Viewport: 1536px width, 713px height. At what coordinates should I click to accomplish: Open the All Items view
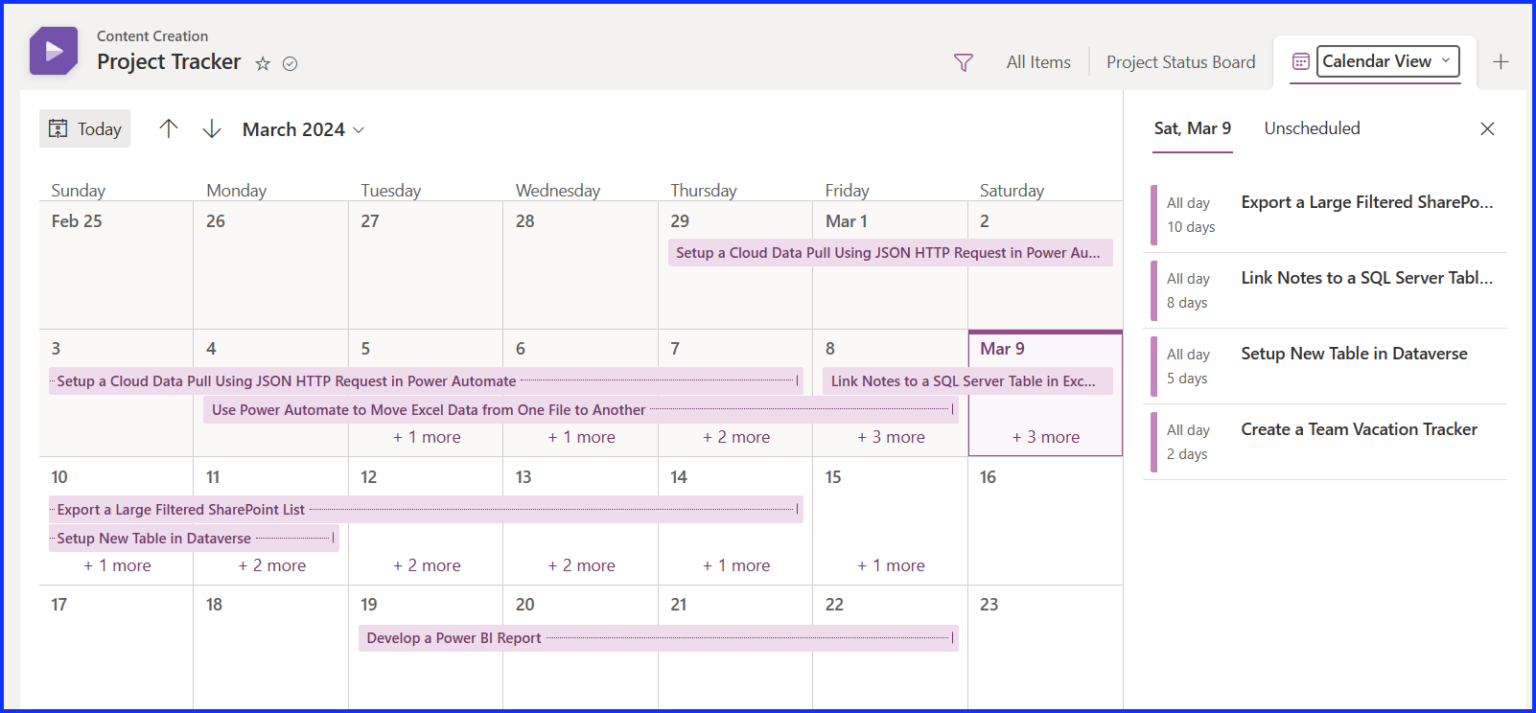pyautogui.click(x=1038, y=61)
